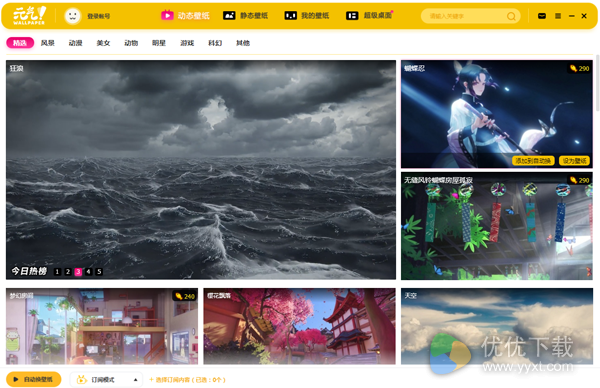Click 设为壁纸 on 蝴蝶忍 wallpaper
This screenshot has height=388, width=600.
point(574,161)
